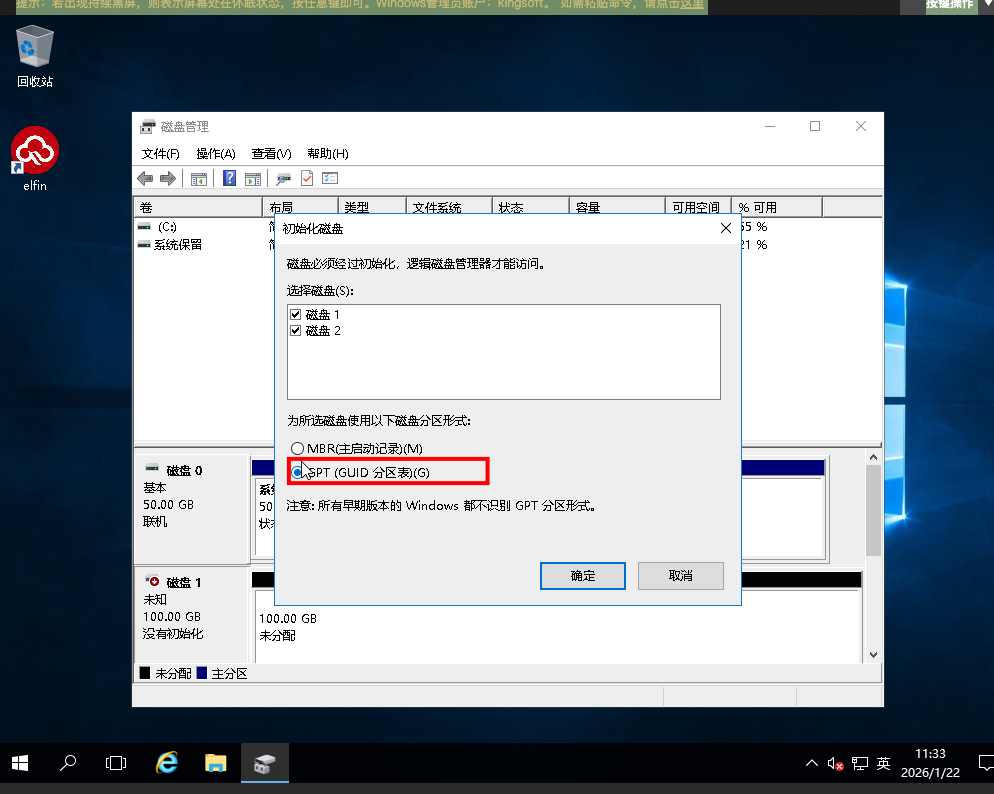Click Disk Management taskbar button
Screen dimensions: 994x794
coord(265,763)
